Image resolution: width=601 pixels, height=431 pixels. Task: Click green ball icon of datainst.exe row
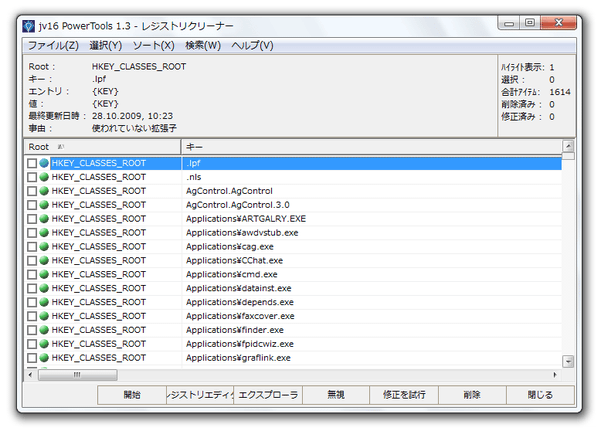[44, 288]
